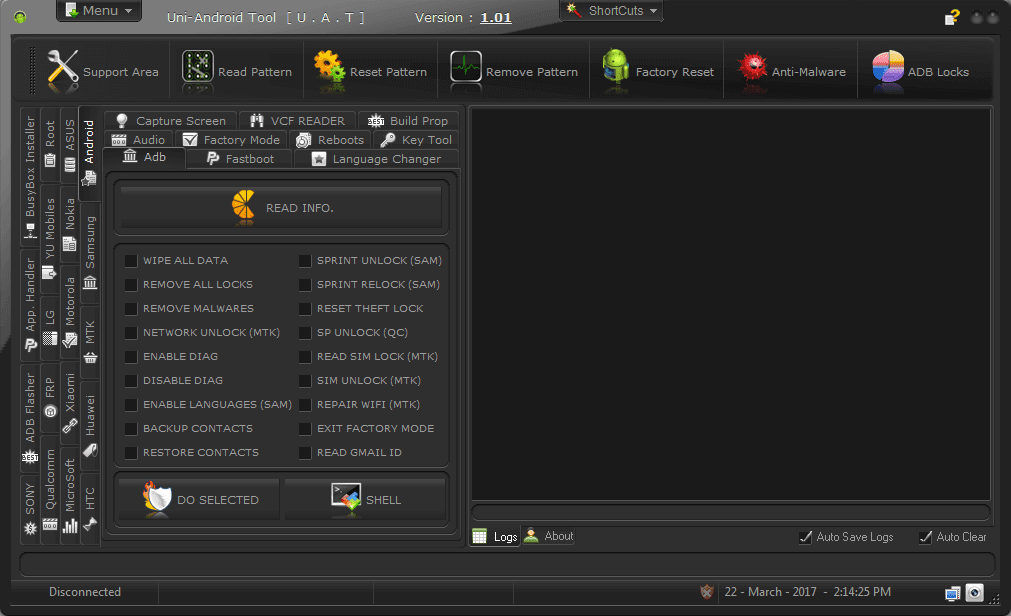Switch to the Audio tab
The image size is (1011, 616).
(138, 140)
